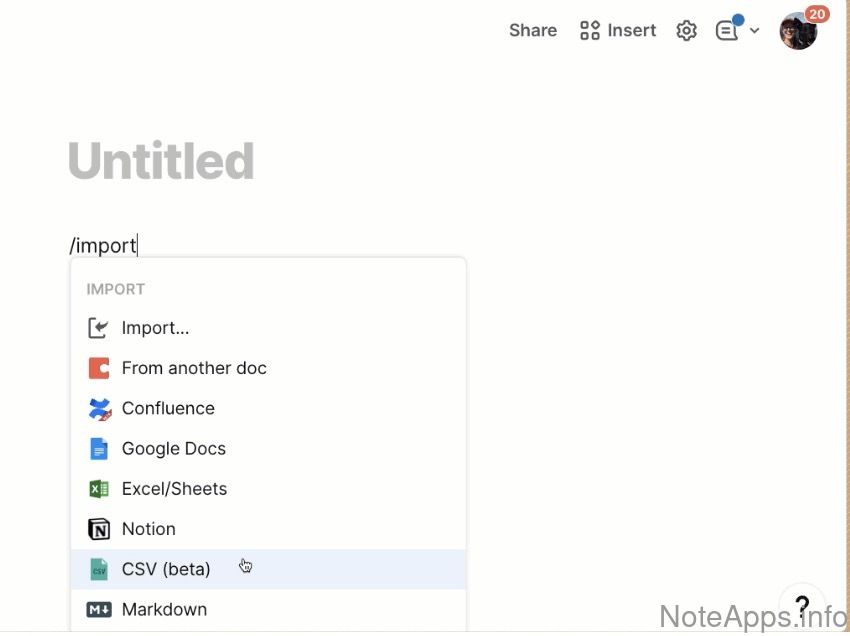Expand the comments dropdown chevron
Screen dimensions: 850x636
coord(755,31)
